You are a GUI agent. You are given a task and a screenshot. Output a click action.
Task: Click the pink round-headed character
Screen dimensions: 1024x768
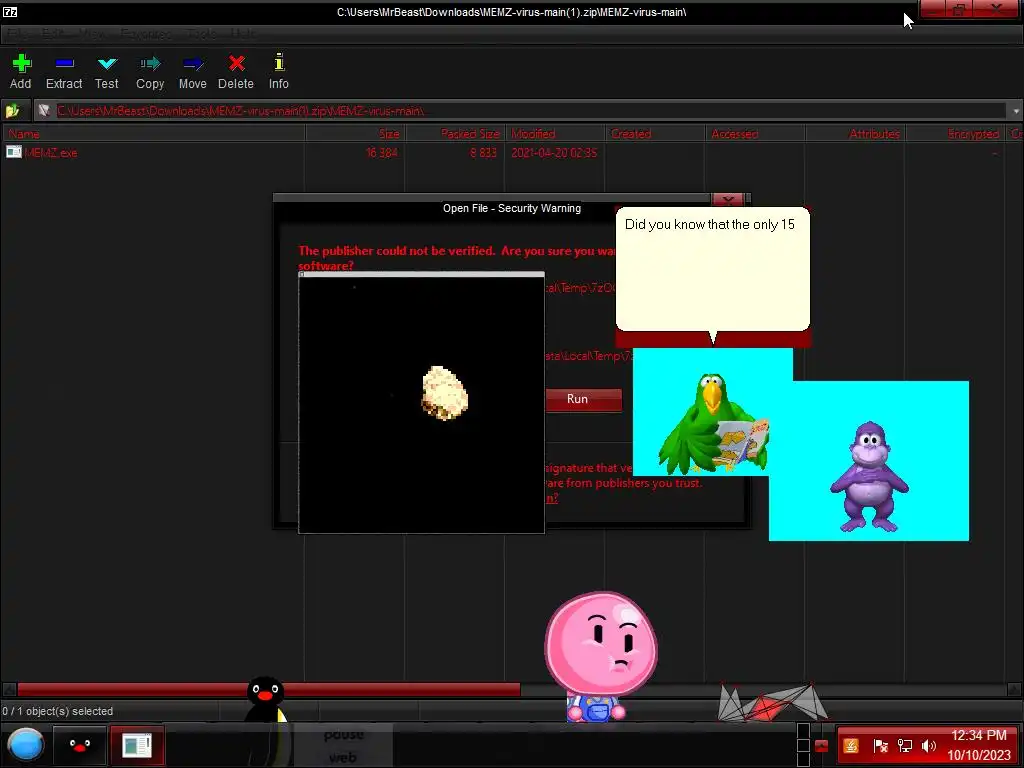pyautogui.click(x=601, y=655)
